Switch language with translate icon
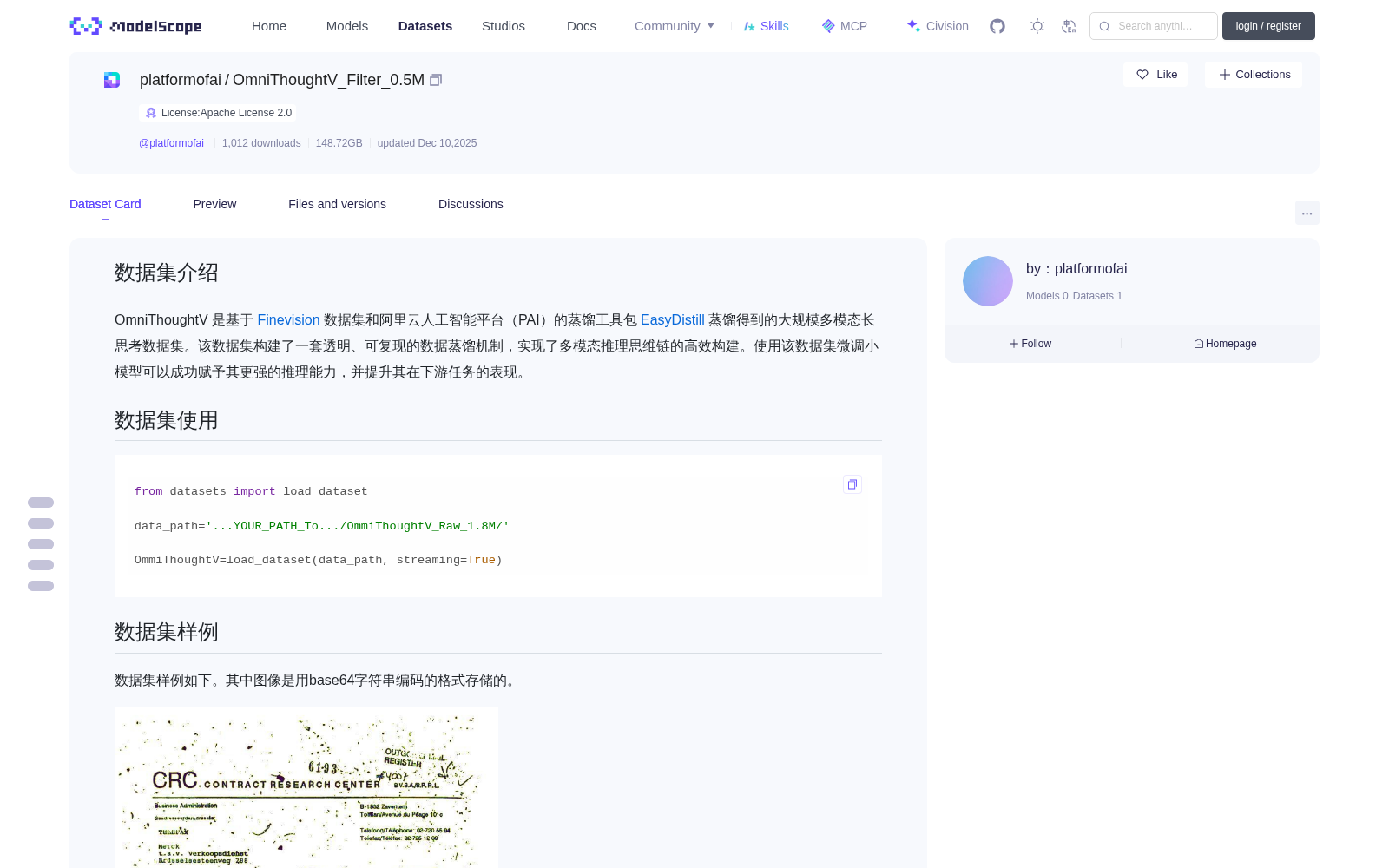 tap(1069, 26)
